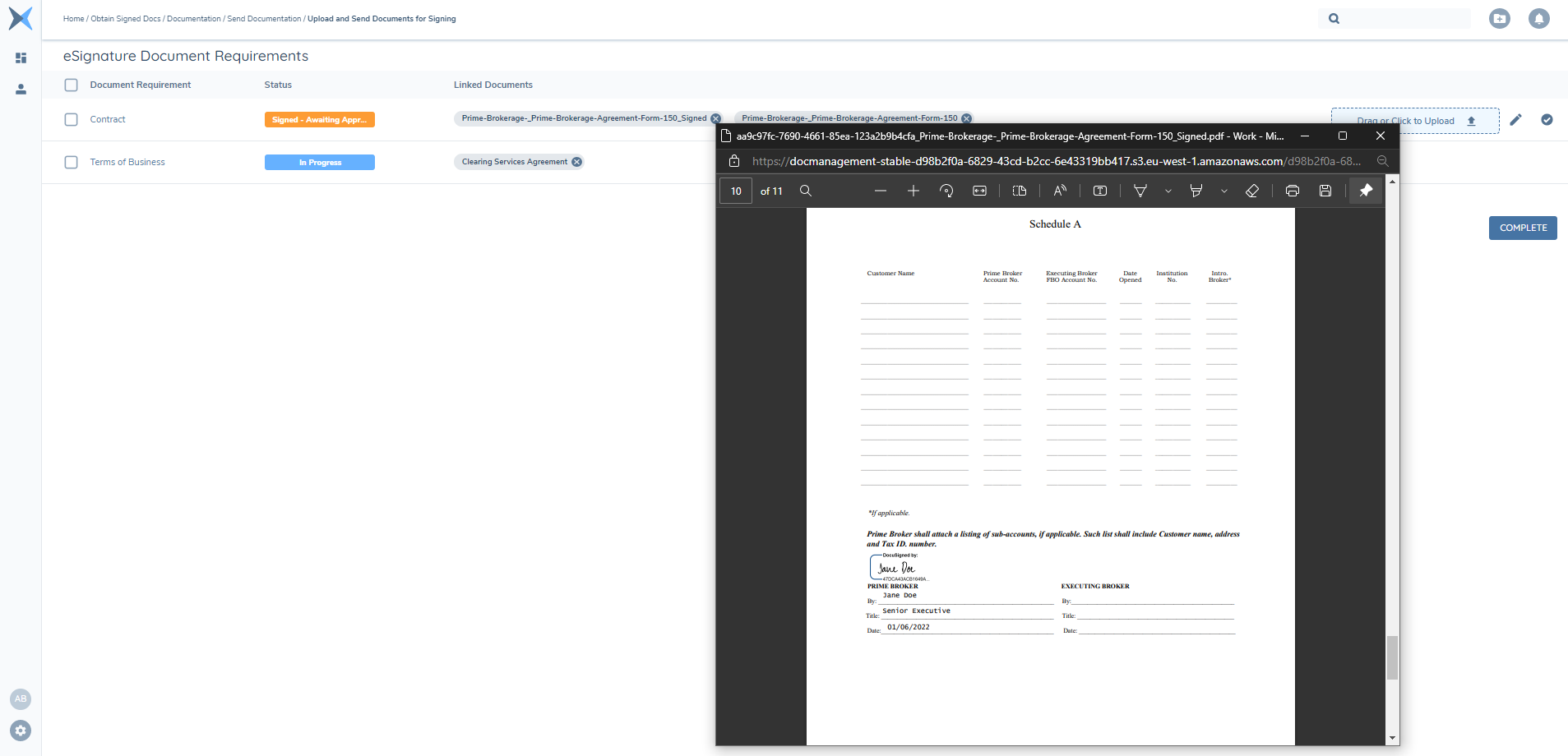
Task: Print the signed PDF document
Action: click(1292, 191)
